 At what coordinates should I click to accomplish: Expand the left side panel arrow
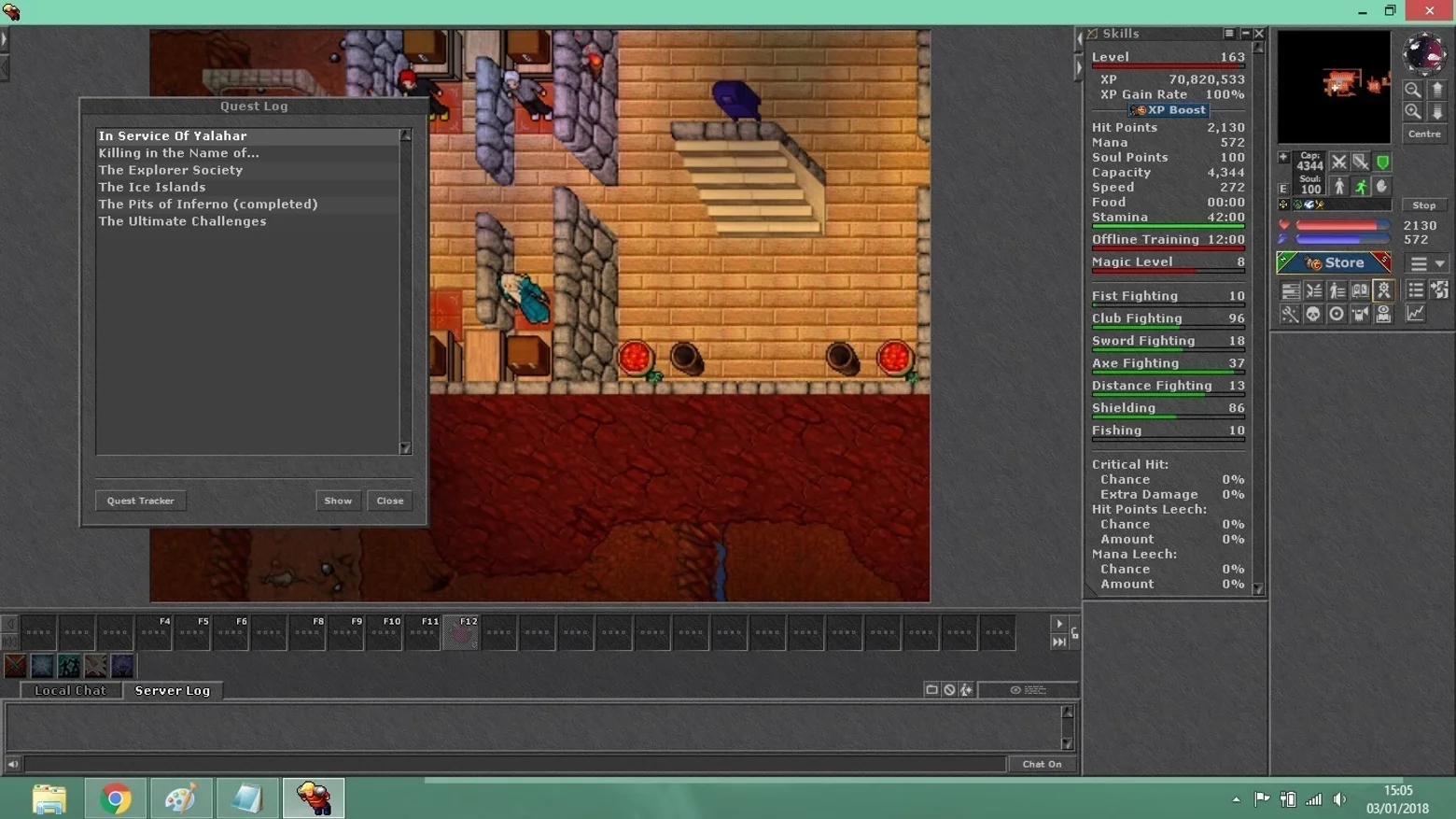(x=4, y=39)
